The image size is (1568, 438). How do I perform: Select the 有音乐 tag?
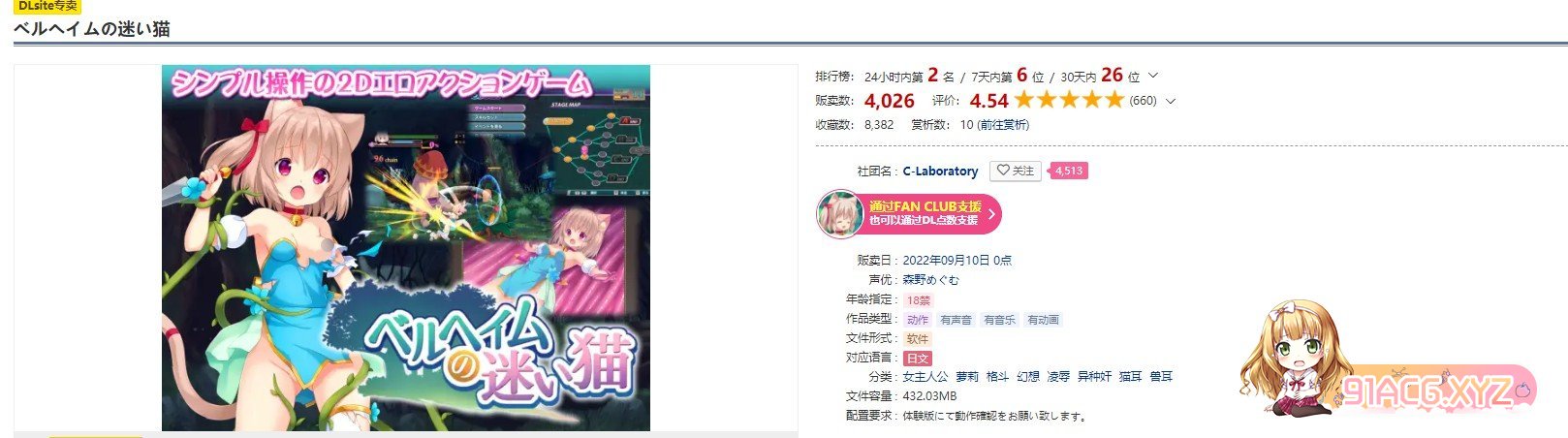click(x=999, y=320)
